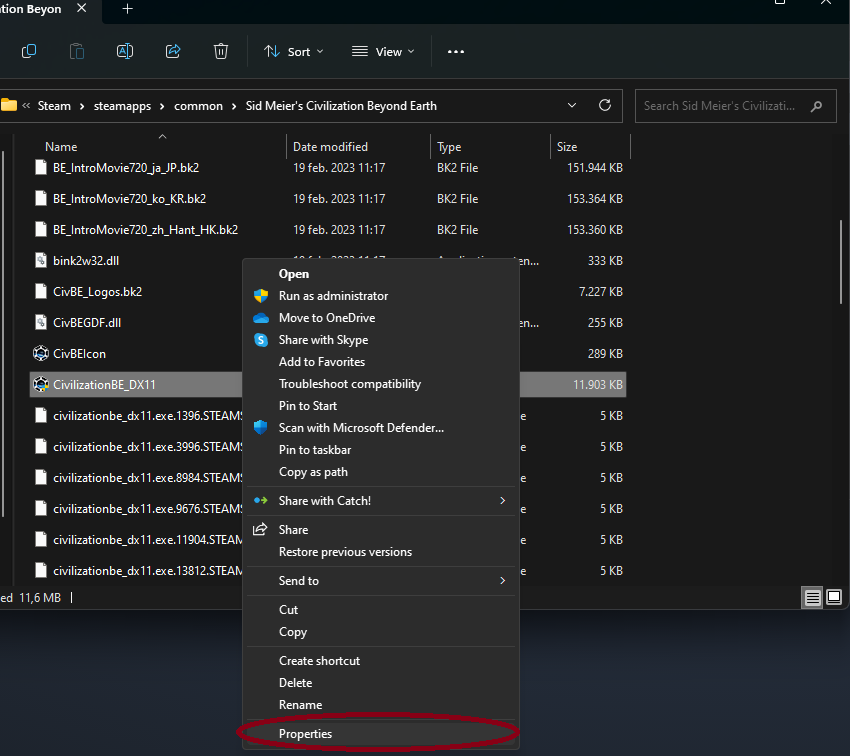Click the search magnifier icon

(x=816, y=106)
